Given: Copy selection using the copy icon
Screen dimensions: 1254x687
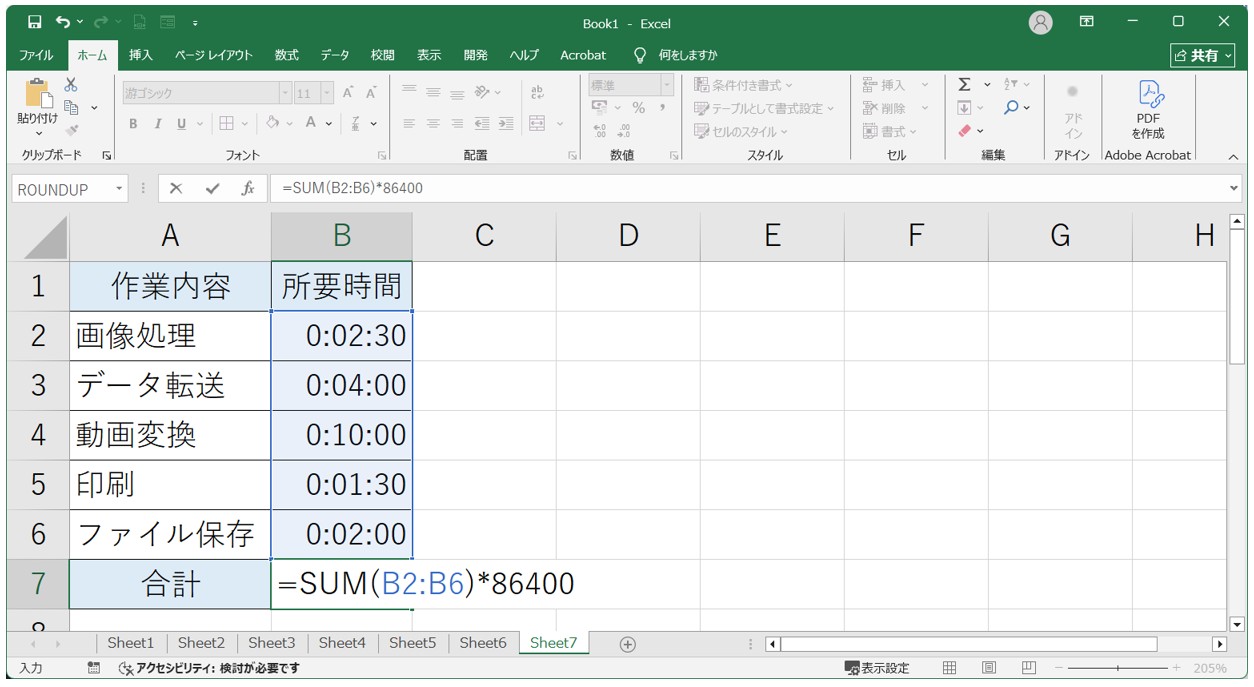Looking at the screenshot, I should click(x=71, y=108).
